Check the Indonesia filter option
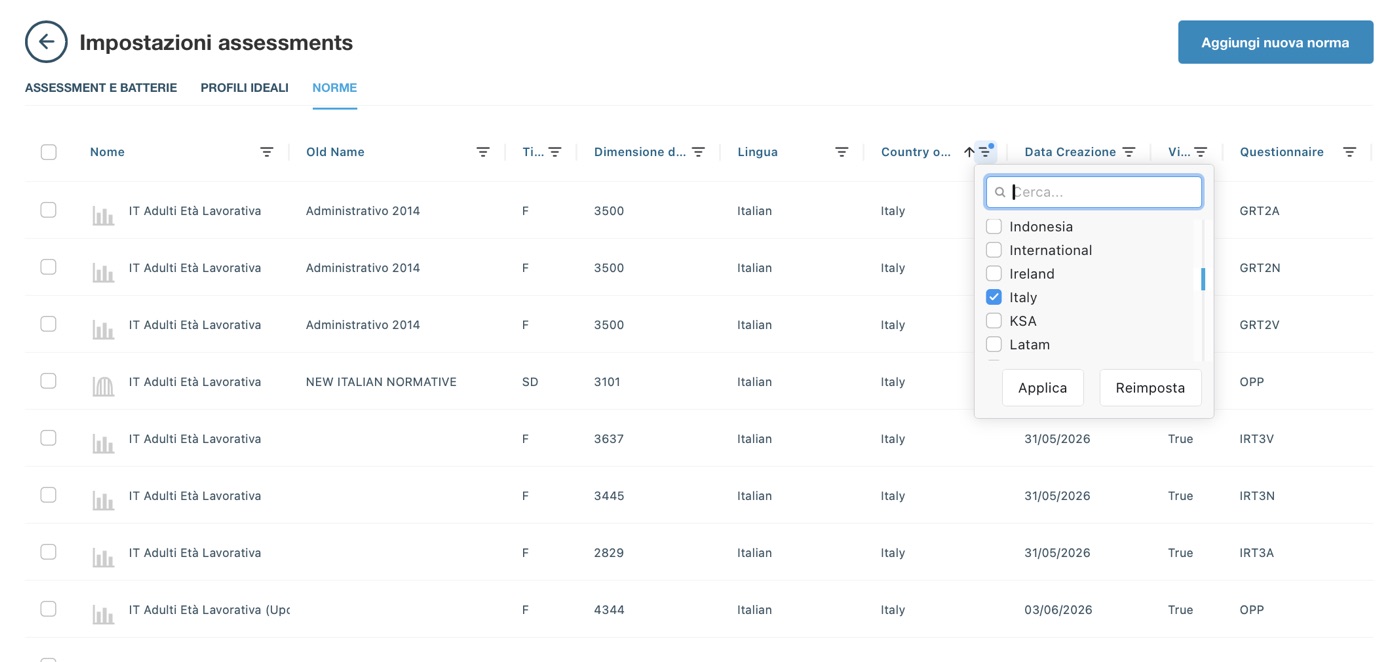Image resolution: width=1400 pixels, height=662 pixels. pyautogui.click(x=994, y=227)
